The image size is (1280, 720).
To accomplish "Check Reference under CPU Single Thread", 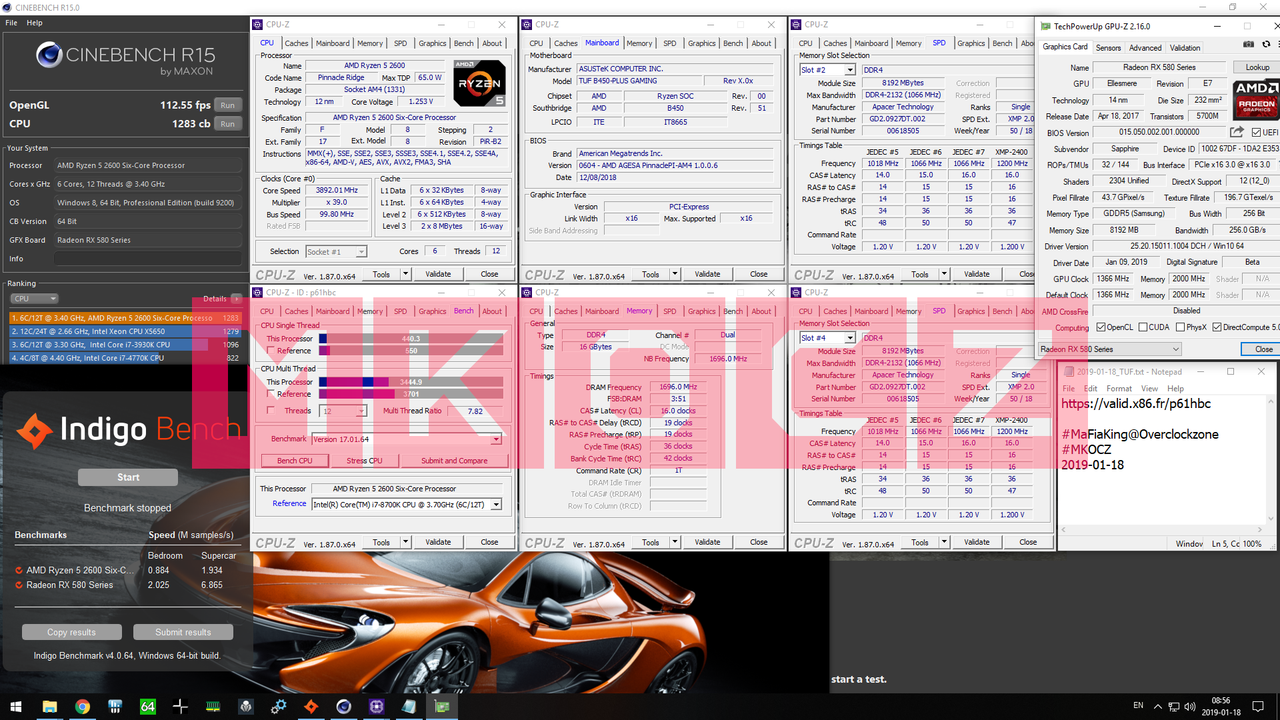I will click(x=271, y=351).
